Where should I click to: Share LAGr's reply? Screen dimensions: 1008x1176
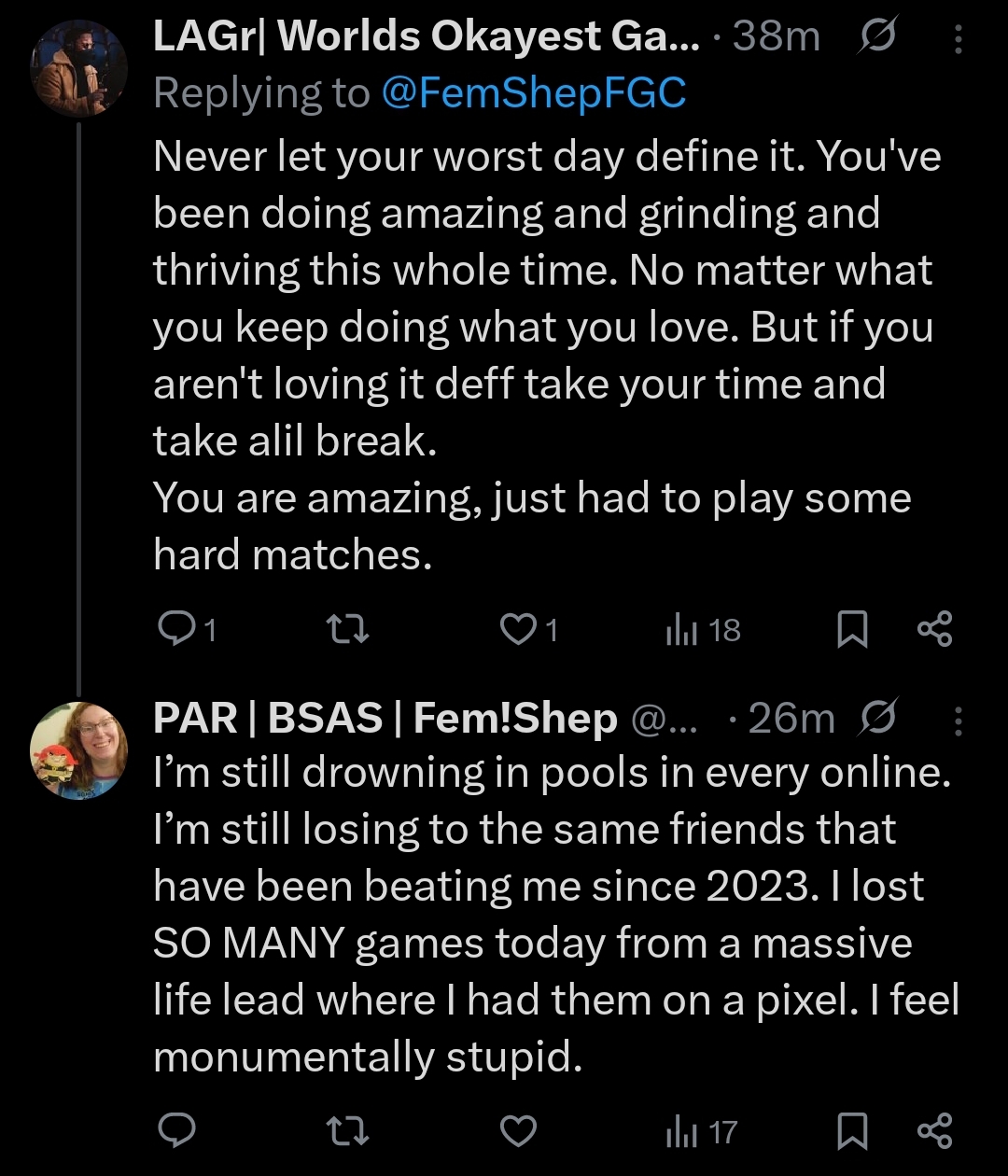tap(934, 630)
